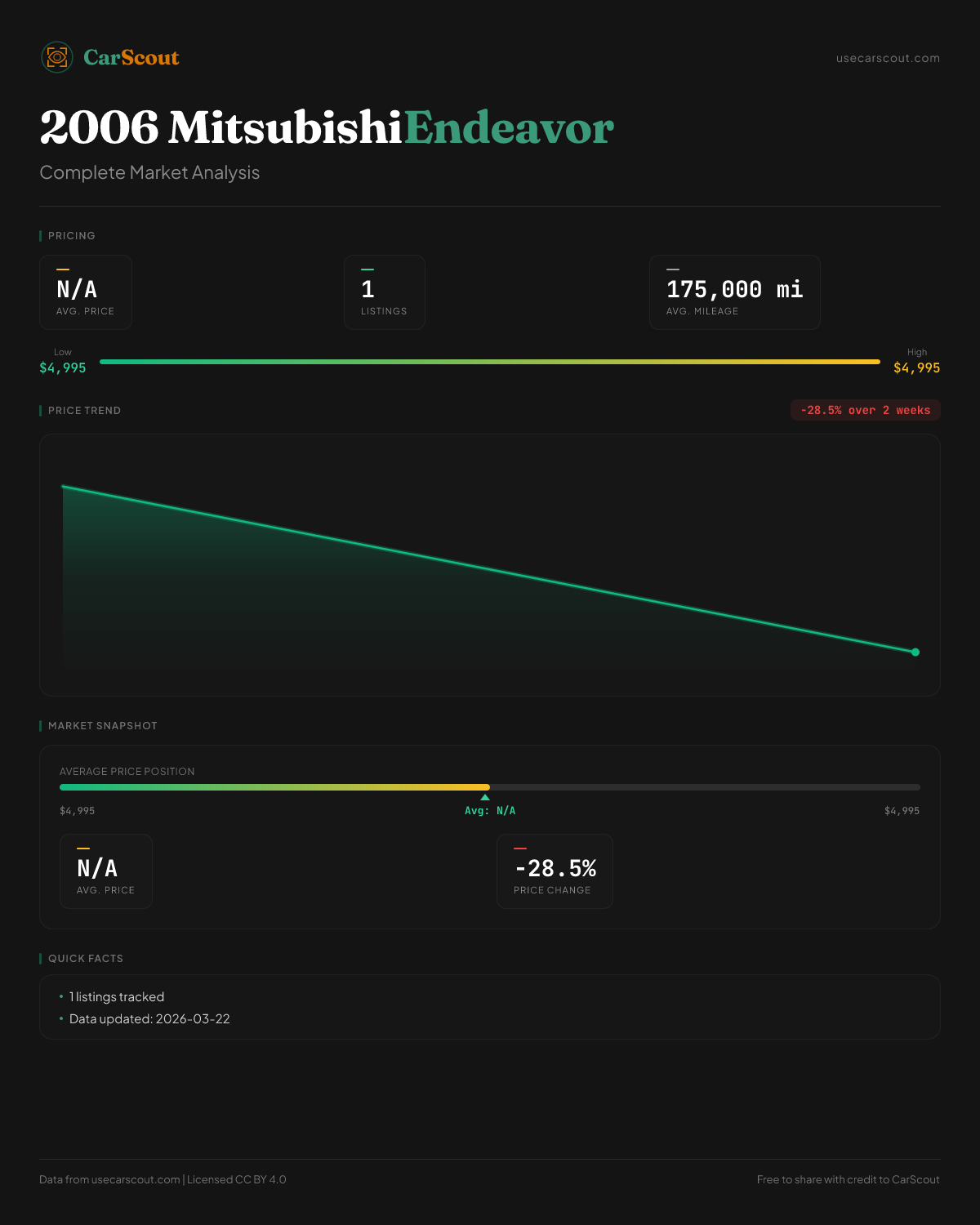Select the Price Change -28.5% card
Viewport: 980px width, 1225px height.
tap(555, 871)
